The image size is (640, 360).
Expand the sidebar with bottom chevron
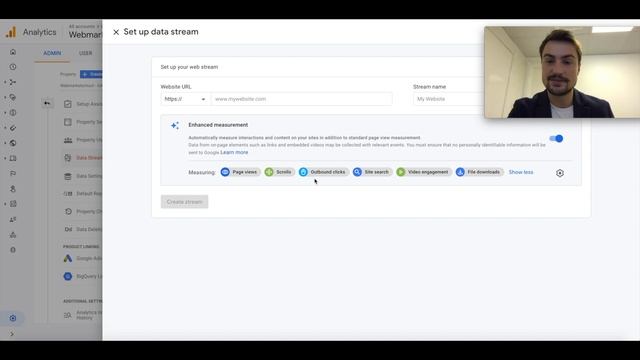tap(12, 334)
